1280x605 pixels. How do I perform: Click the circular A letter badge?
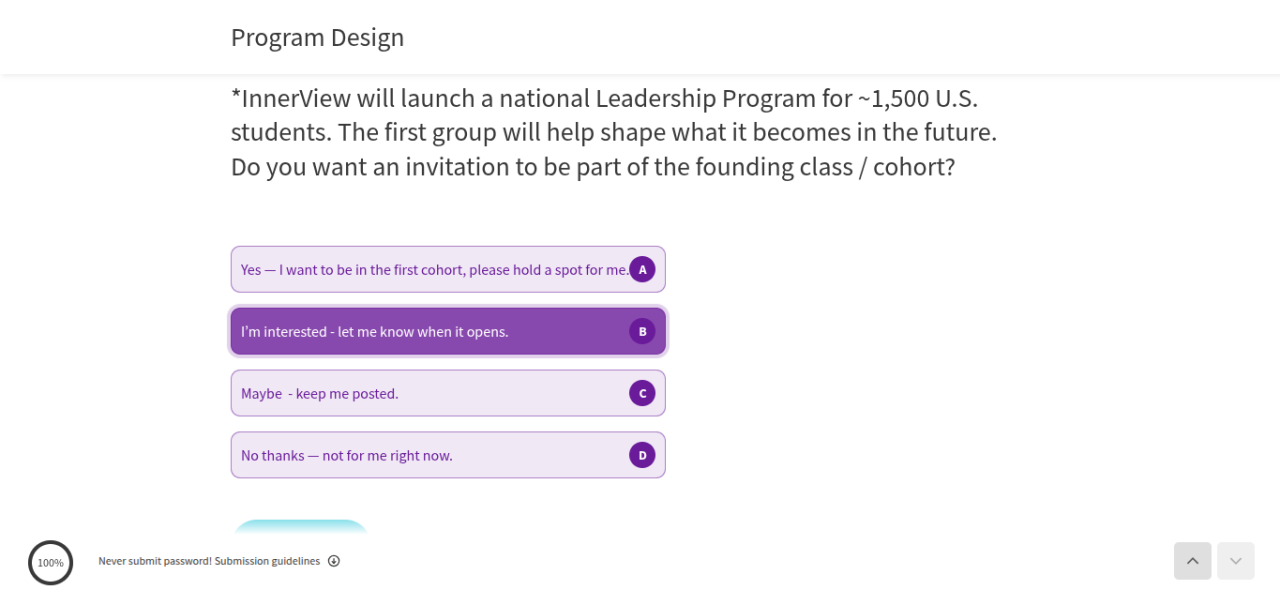tap(642, 269)
